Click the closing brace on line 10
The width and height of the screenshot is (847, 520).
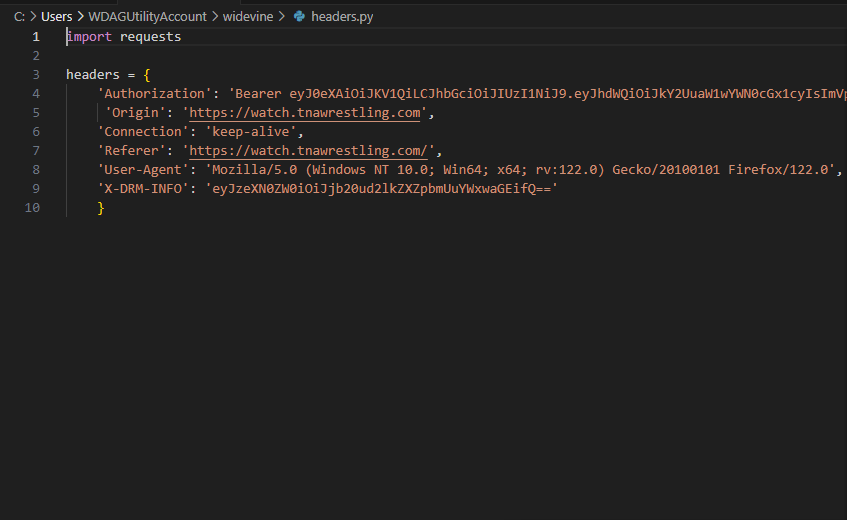[101, 208]
